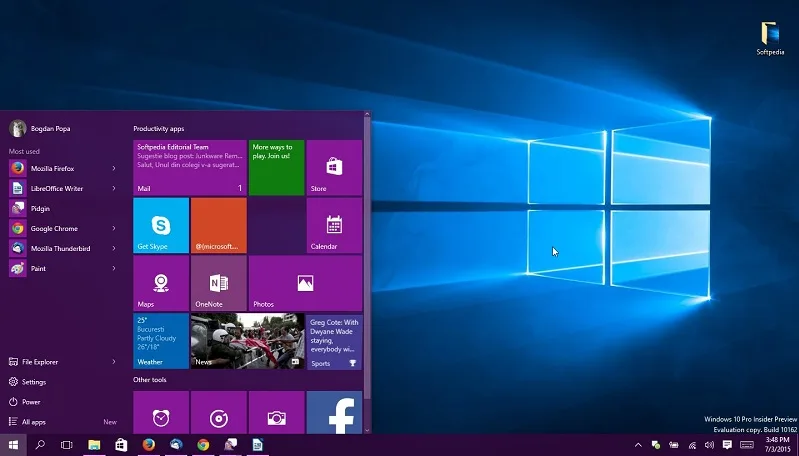Show hidden system tray icons
Viewport: 799px width, 456px height.
638,445
